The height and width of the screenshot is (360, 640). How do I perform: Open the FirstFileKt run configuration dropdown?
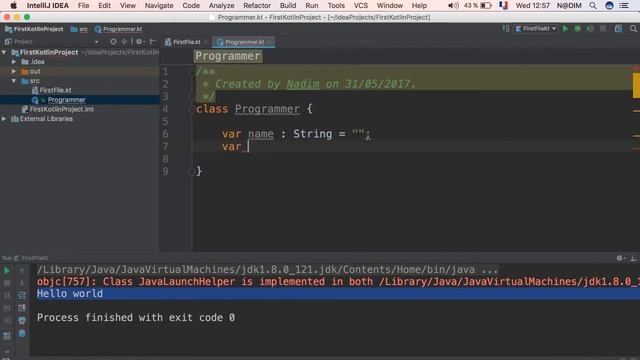(536, 29)
